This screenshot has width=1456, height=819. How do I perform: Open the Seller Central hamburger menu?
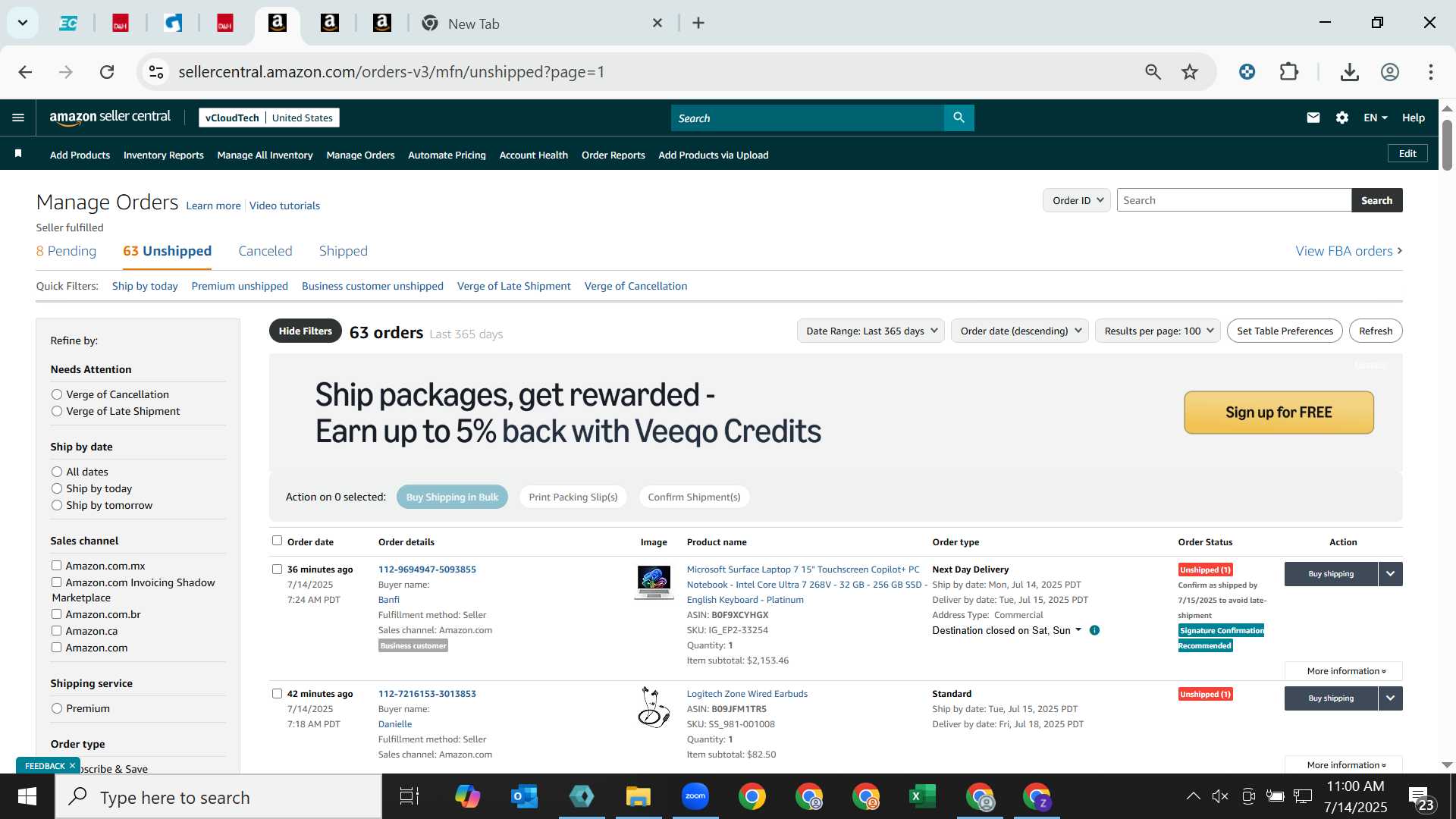pos(18,118)
